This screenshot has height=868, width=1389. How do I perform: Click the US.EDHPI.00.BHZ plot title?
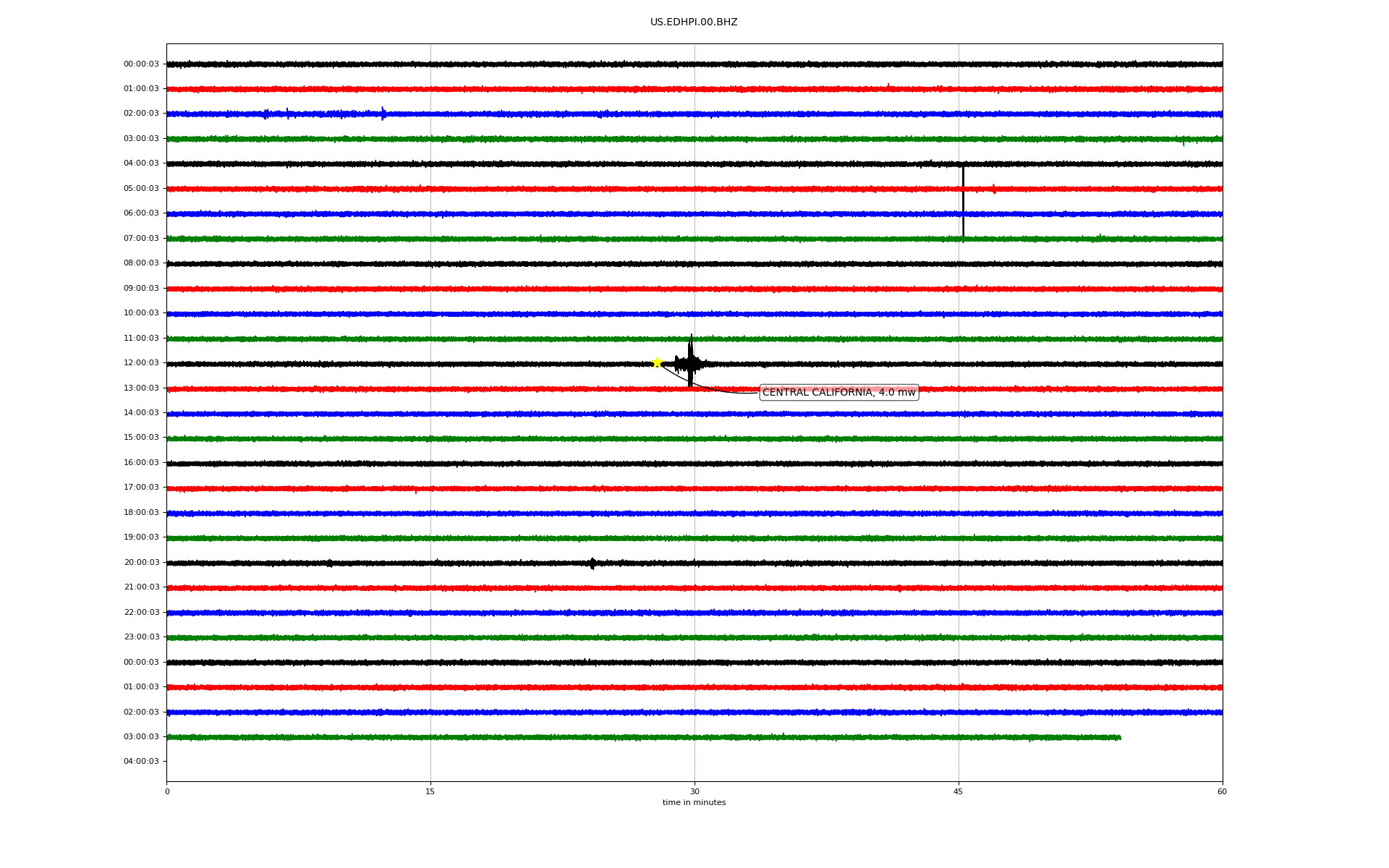[x=694, y=22]
